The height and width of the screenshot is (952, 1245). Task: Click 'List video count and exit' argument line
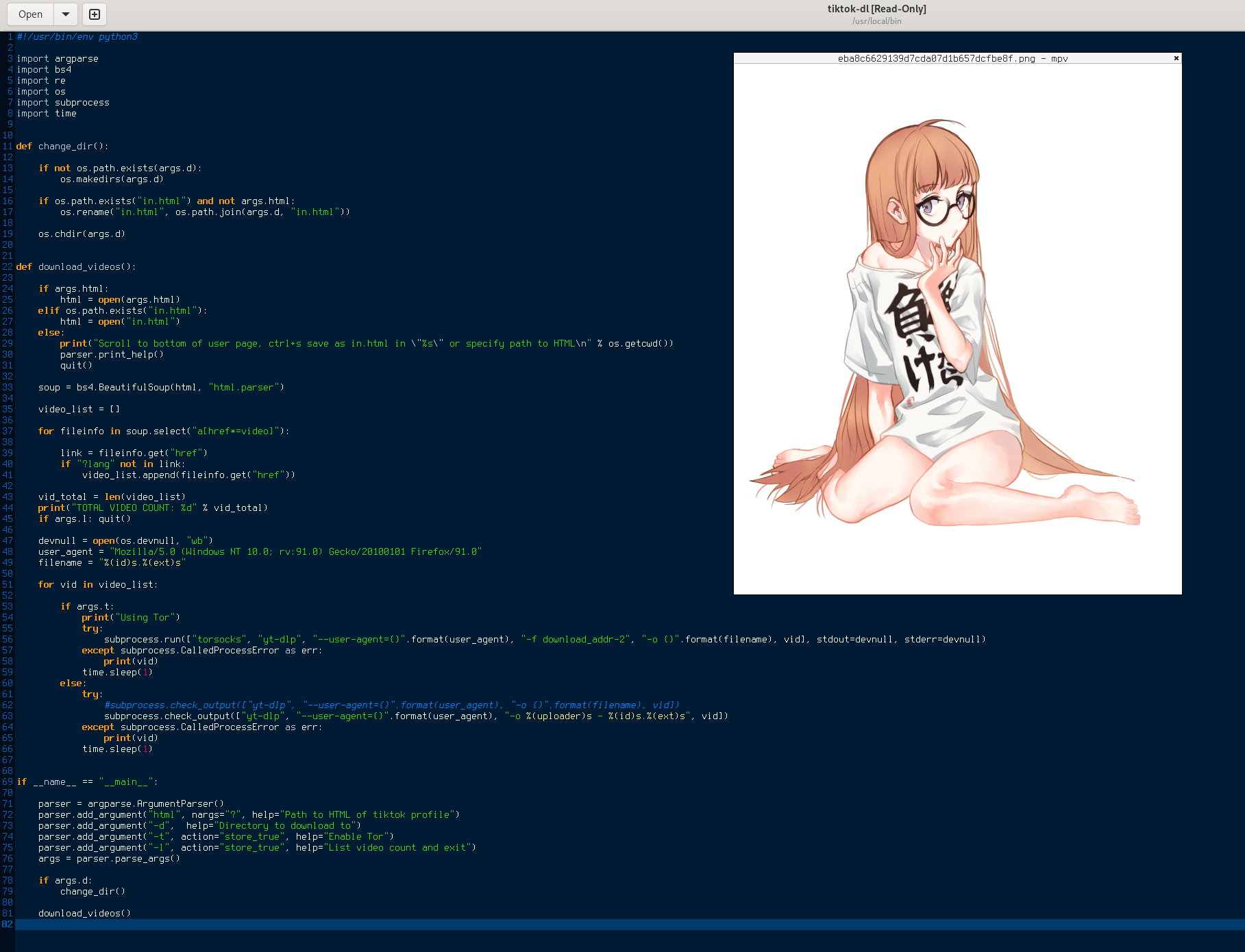[x=257, y=848]
